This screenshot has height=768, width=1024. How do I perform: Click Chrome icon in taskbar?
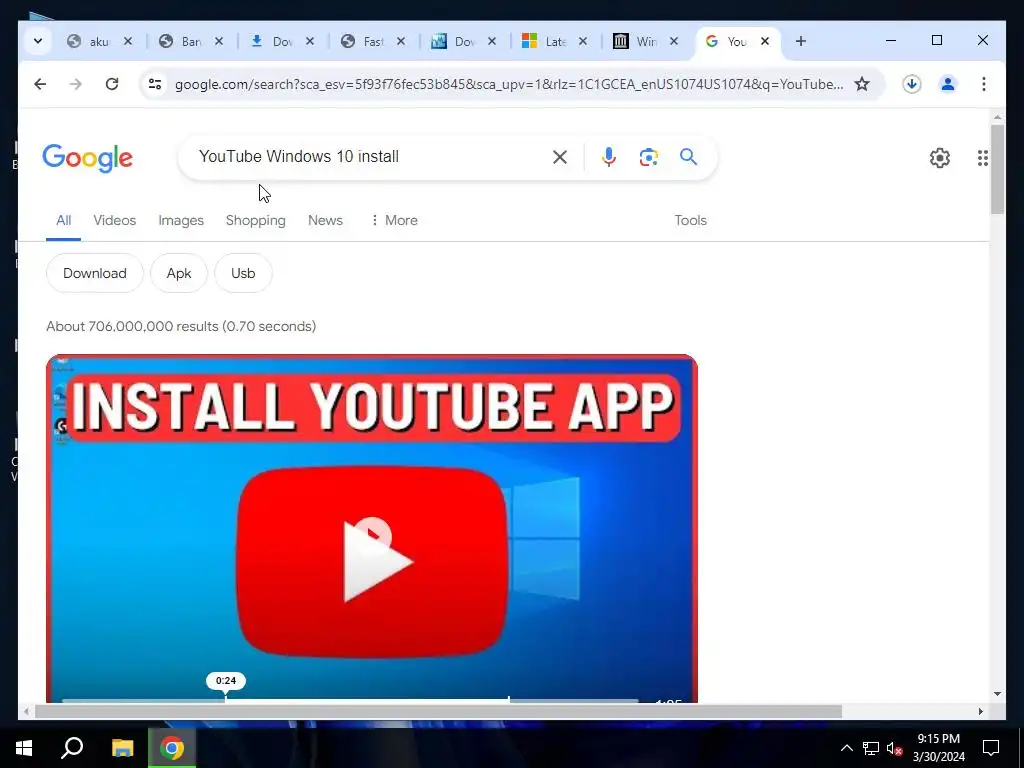[172, 748]
